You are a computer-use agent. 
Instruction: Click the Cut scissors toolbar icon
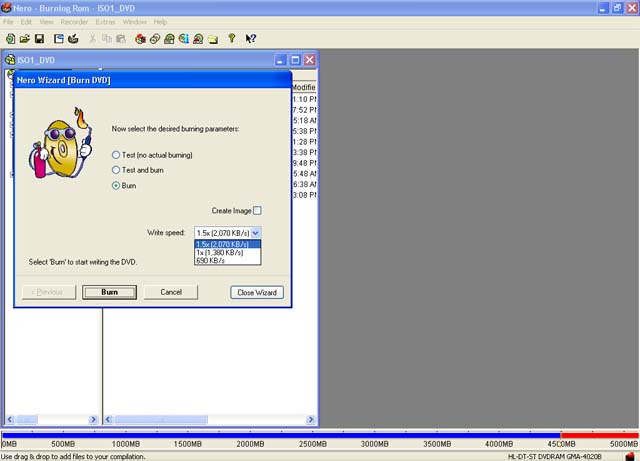(93, 39)
